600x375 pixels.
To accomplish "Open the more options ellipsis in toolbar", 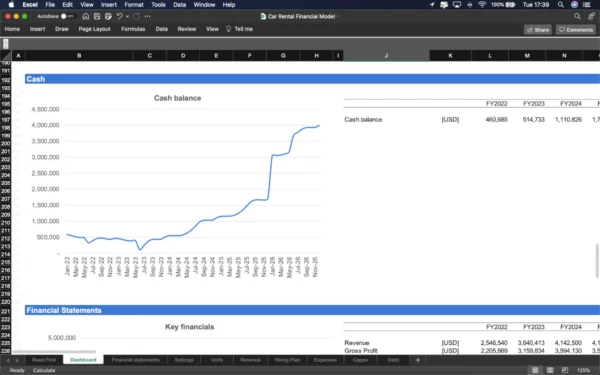I will [148, 16].
